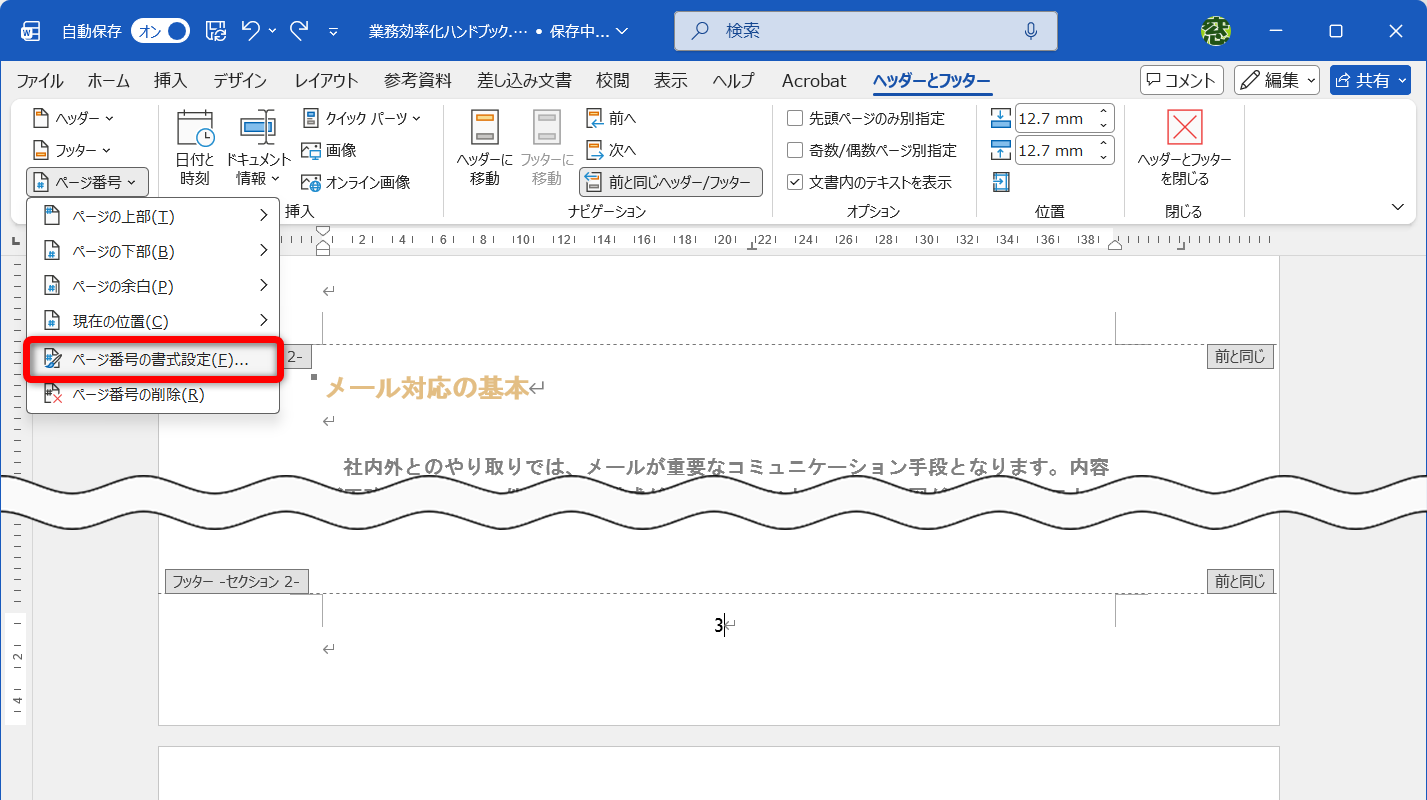Image resolution: width=1427 pixels, height=800 pixels.
Task: Click into the 検索 search box
Action: coord(865,31)
